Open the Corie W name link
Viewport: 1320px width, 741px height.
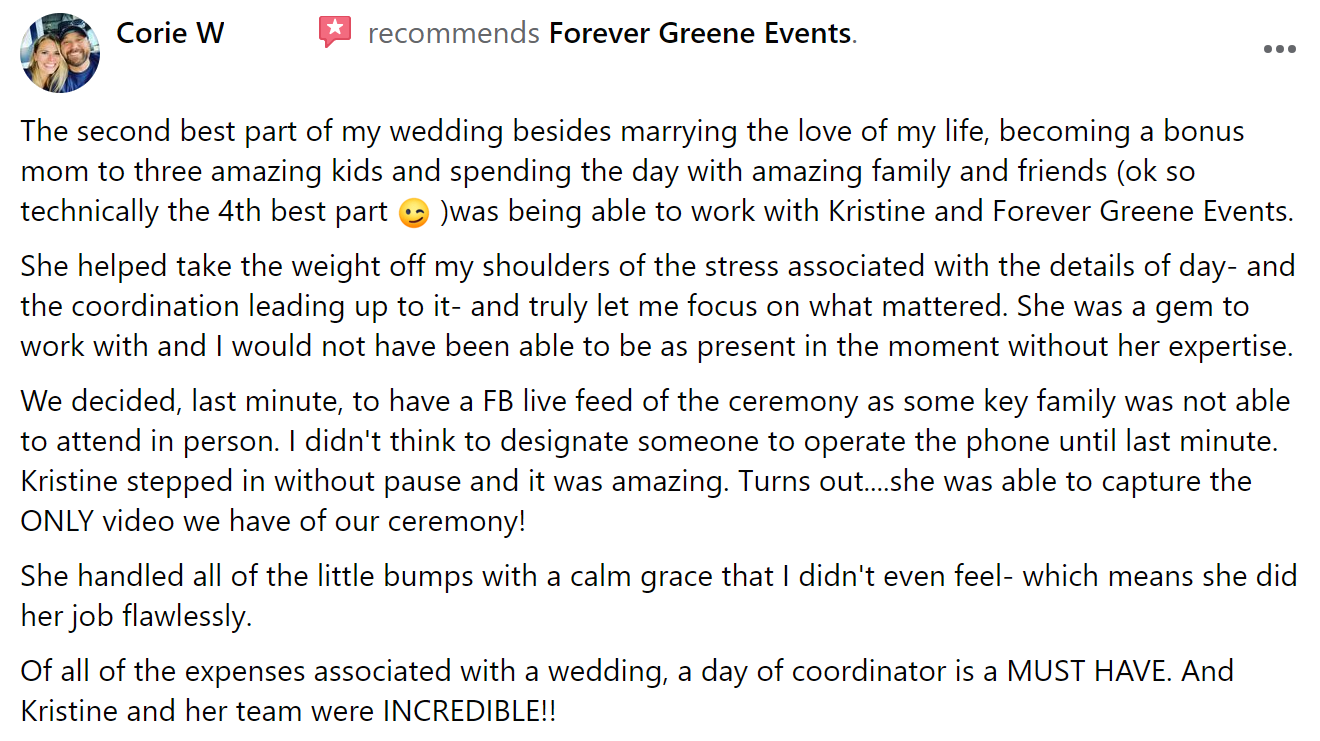coord(170,33)
